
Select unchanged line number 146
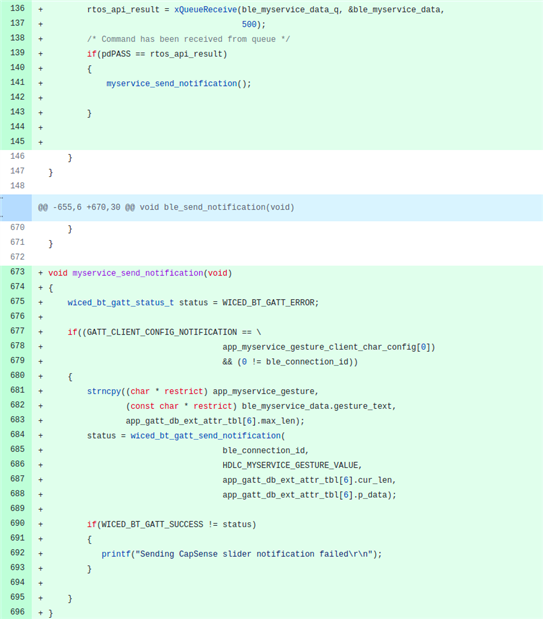coord(17,156)
